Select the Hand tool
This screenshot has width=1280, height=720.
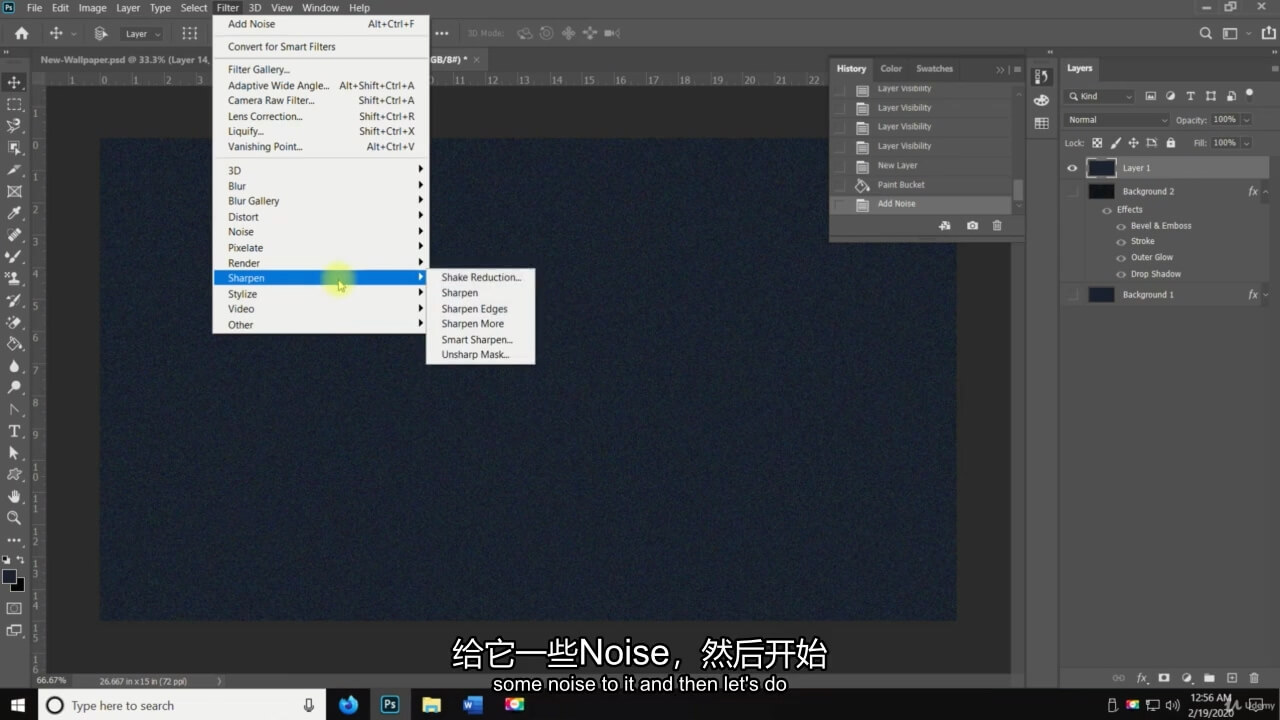(x=14, y=496)
